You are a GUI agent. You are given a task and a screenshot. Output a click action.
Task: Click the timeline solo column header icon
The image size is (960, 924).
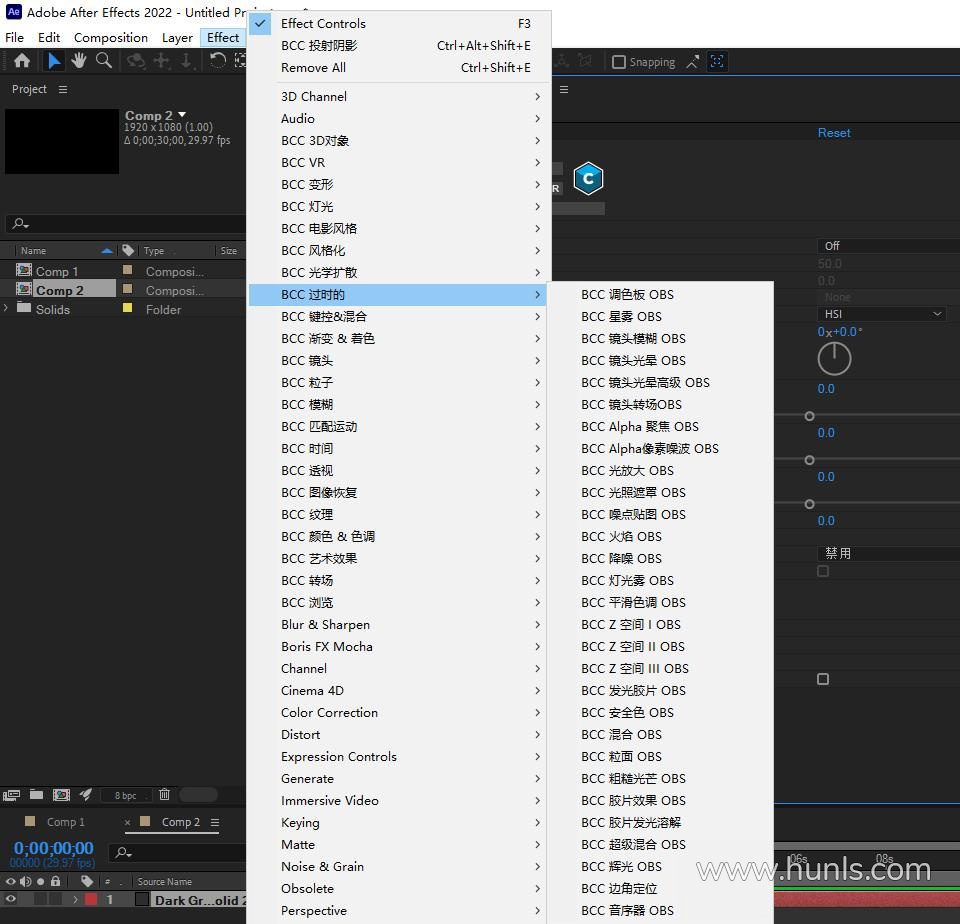(40, 882)
